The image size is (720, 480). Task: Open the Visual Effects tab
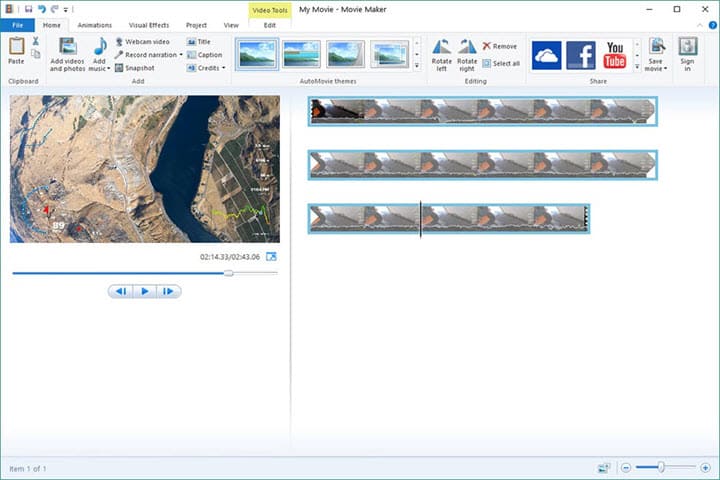pyautogui.click(x=150, y=24)
